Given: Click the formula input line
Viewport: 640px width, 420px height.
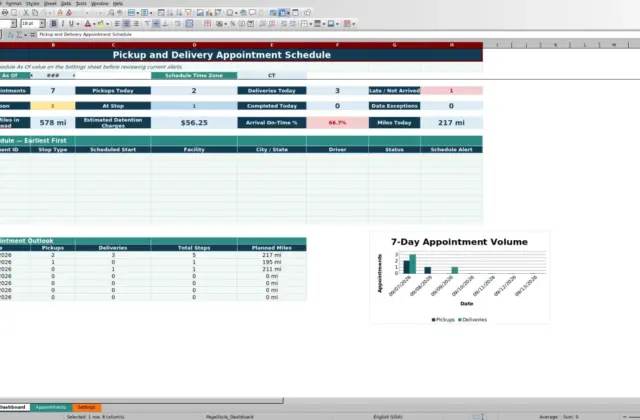Looking at the screenshot, I should click(338, 35).
